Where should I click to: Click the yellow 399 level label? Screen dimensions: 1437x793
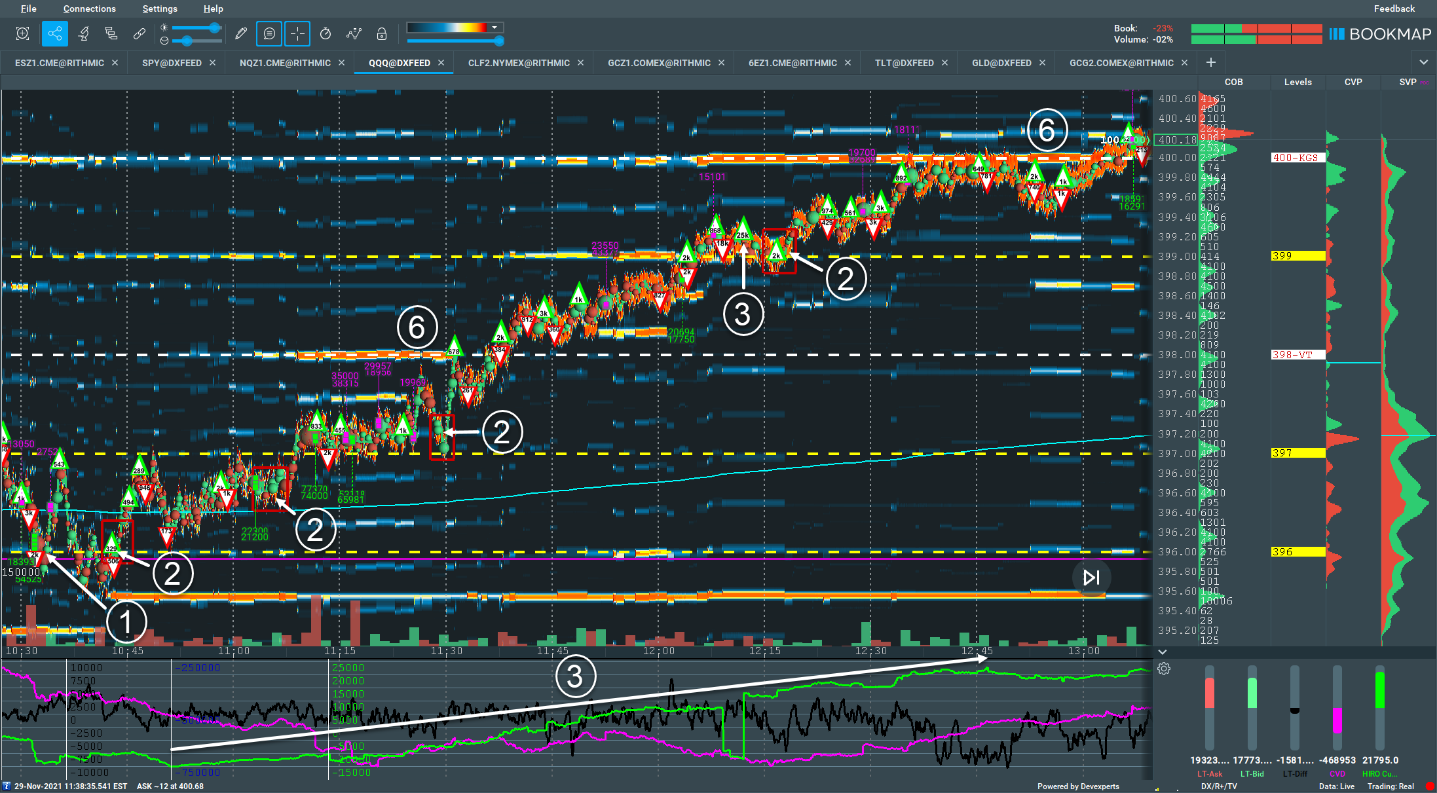(1298, 256)
